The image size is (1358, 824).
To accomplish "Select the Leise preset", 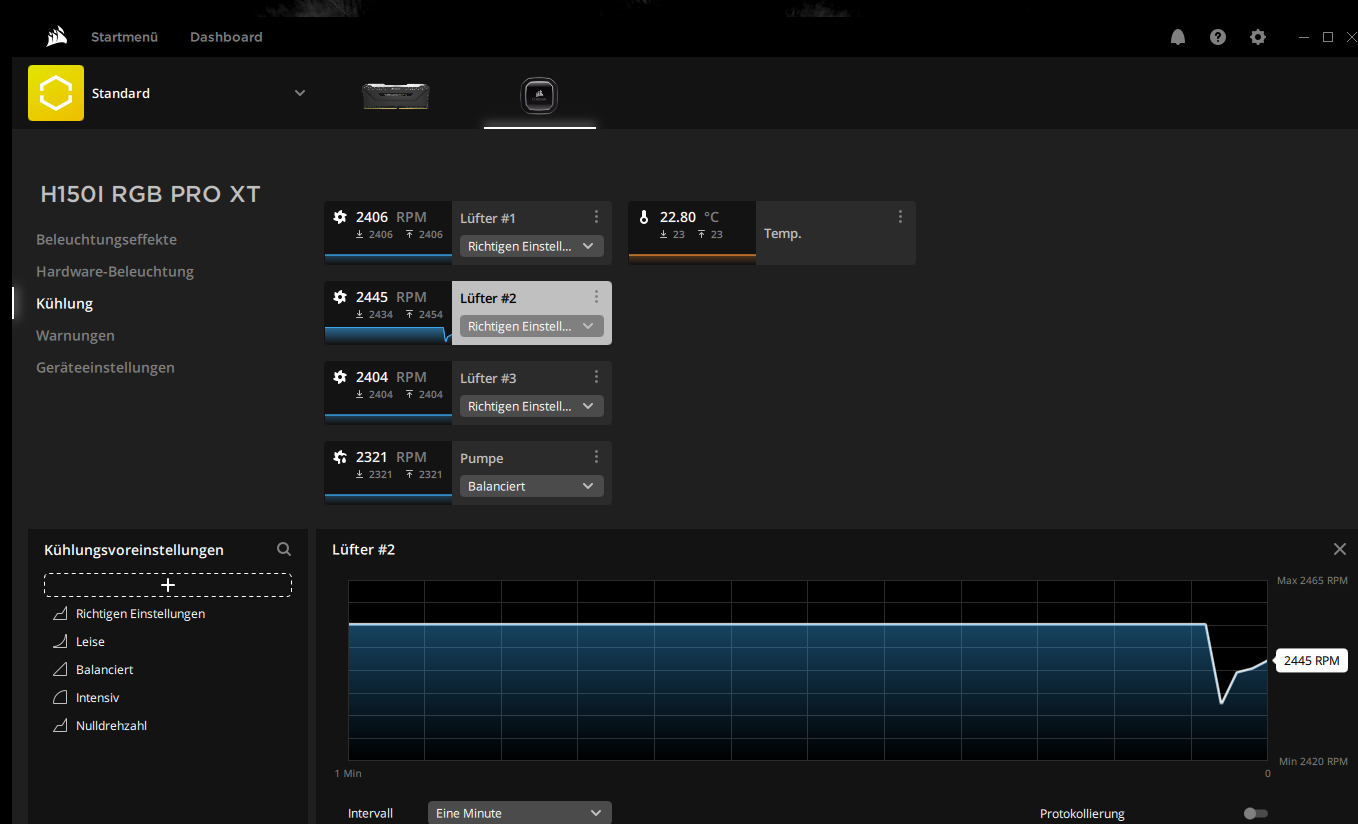I will coord(90,642).
